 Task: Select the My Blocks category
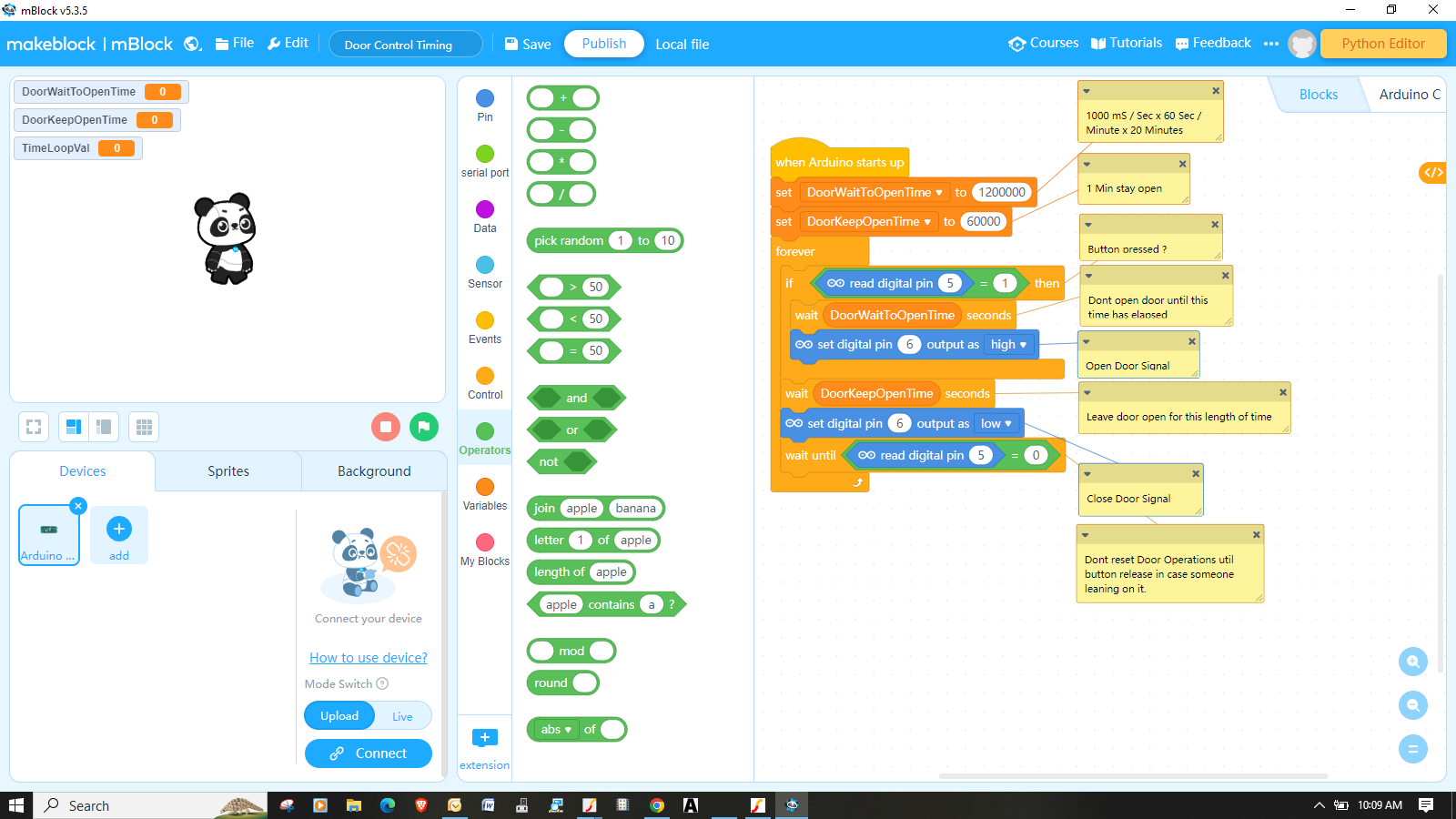[x=485, y=550]
